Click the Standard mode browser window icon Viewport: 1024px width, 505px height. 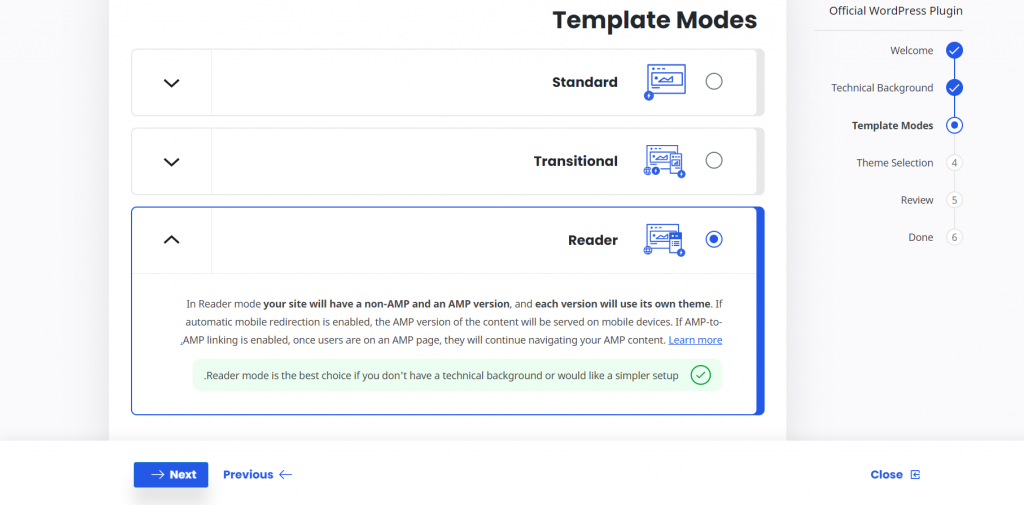click(665, 81)
